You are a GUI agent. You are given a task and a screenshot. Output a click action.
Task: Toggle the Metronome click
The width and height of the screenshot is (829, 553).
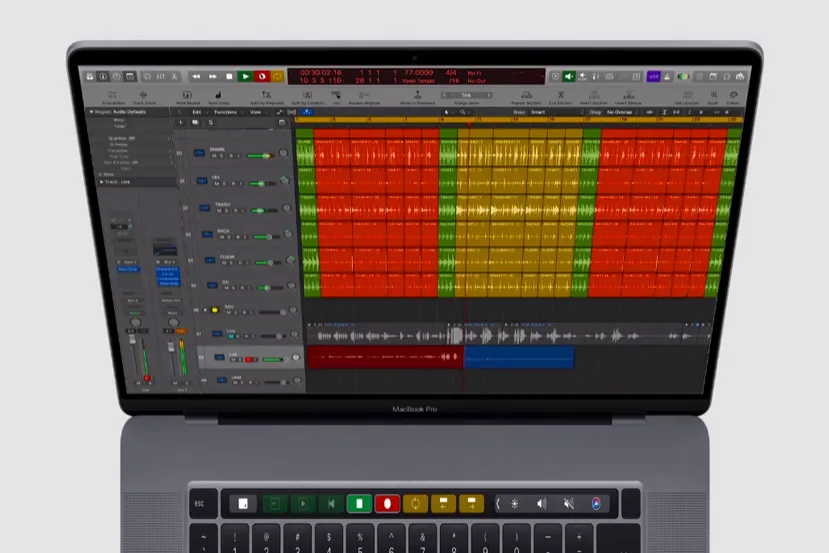pos(667,77)
